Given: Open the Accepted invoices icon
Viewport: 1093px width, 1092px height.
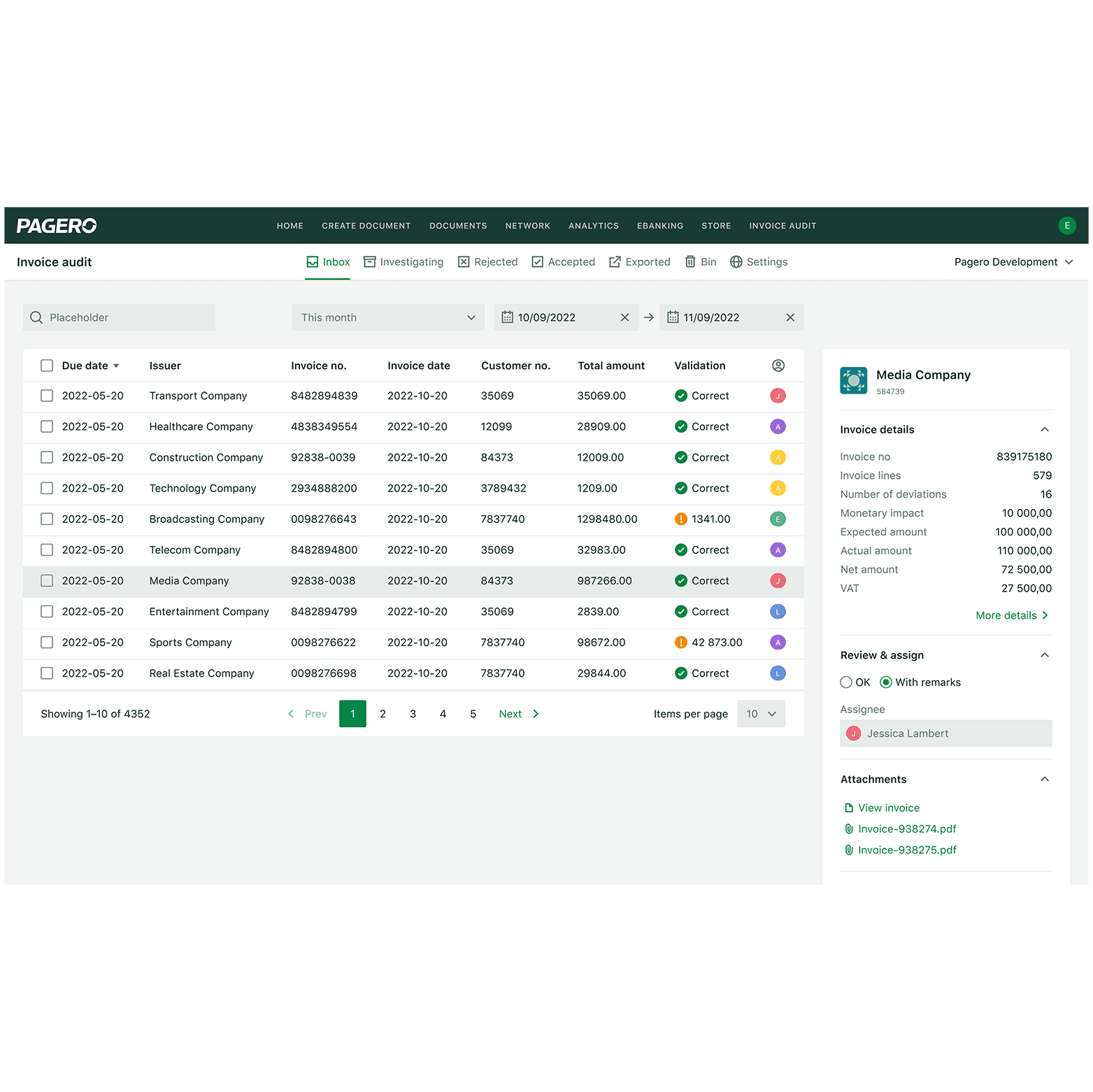Looking at the screenshot, I should pos(537,261).
